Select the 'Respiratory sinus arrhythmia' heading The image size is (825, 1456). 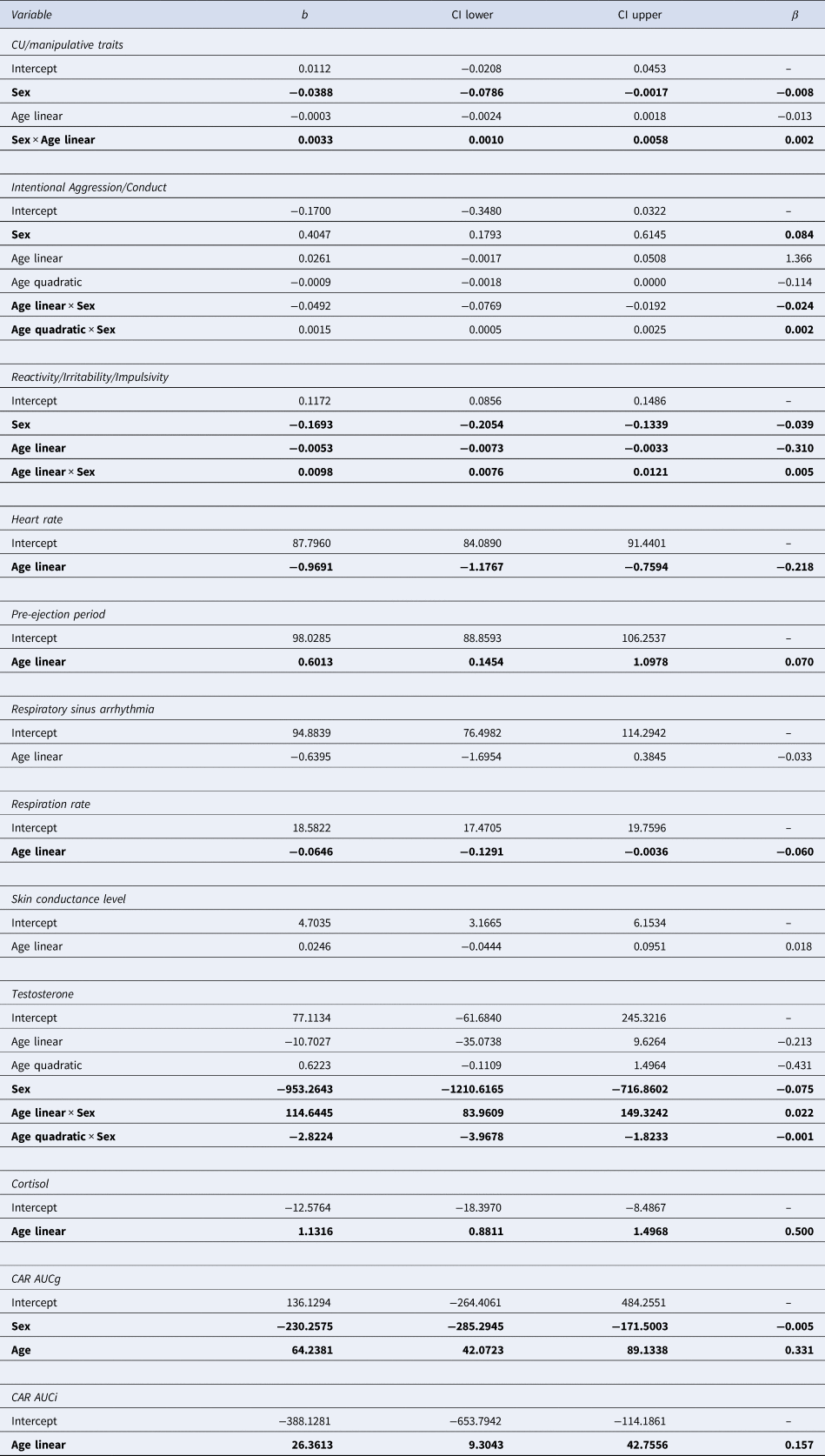pyautogui.click(x=83, y=709)
